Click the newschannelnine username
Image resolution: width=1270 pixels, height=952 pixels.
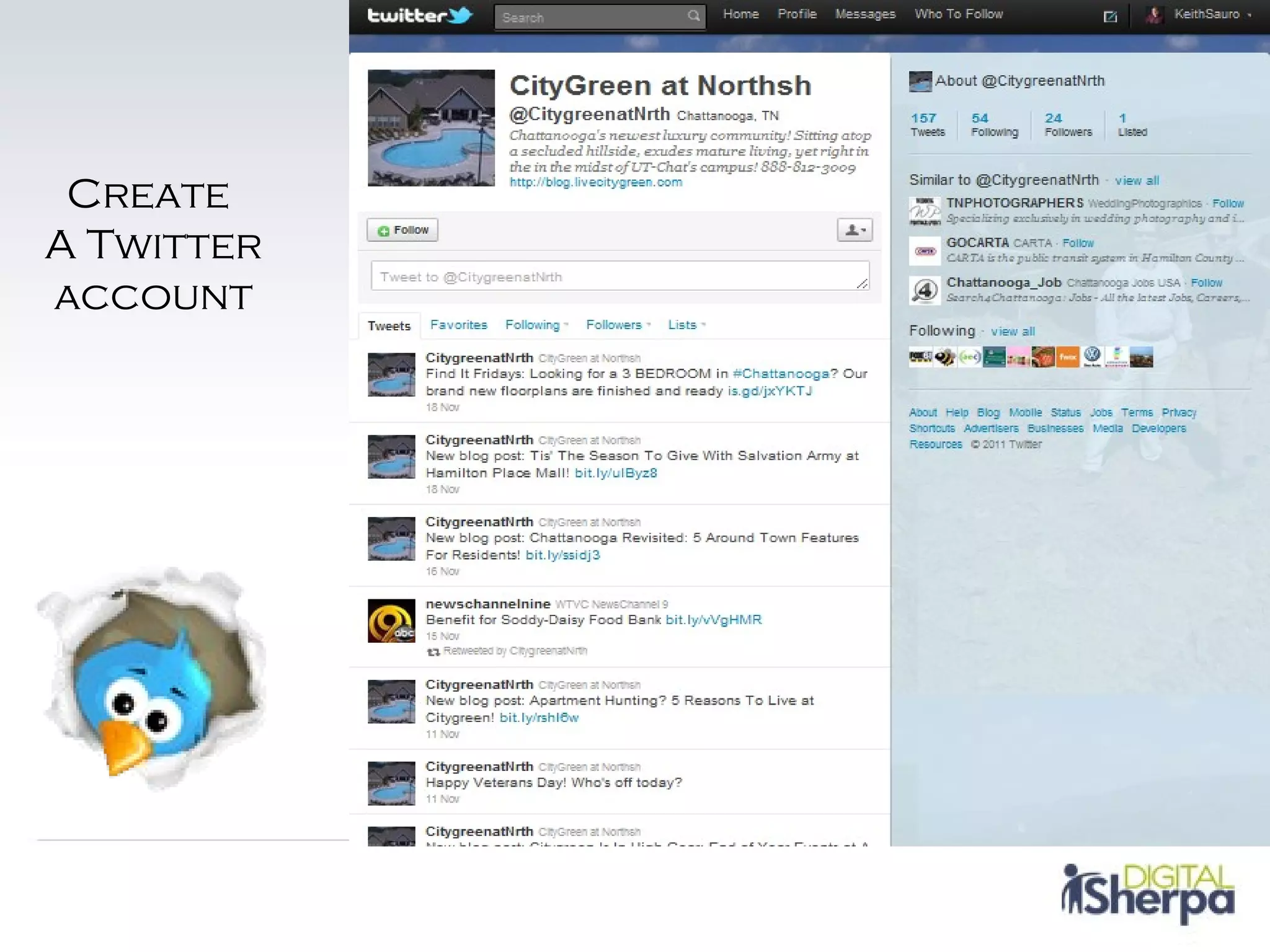pyautogui.click(x=488, y=604)
